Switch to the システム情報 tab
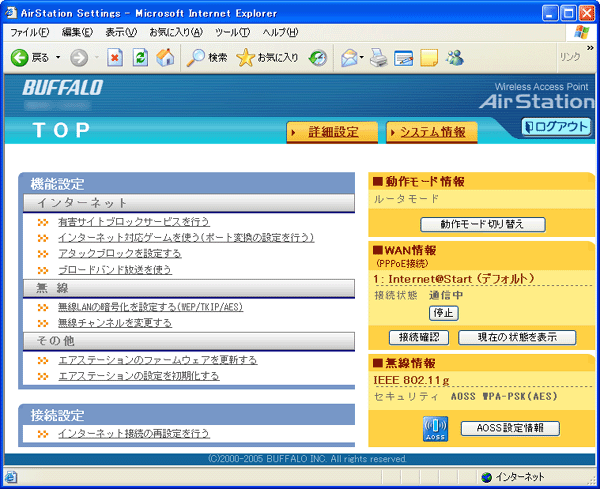 pos(432,132)
